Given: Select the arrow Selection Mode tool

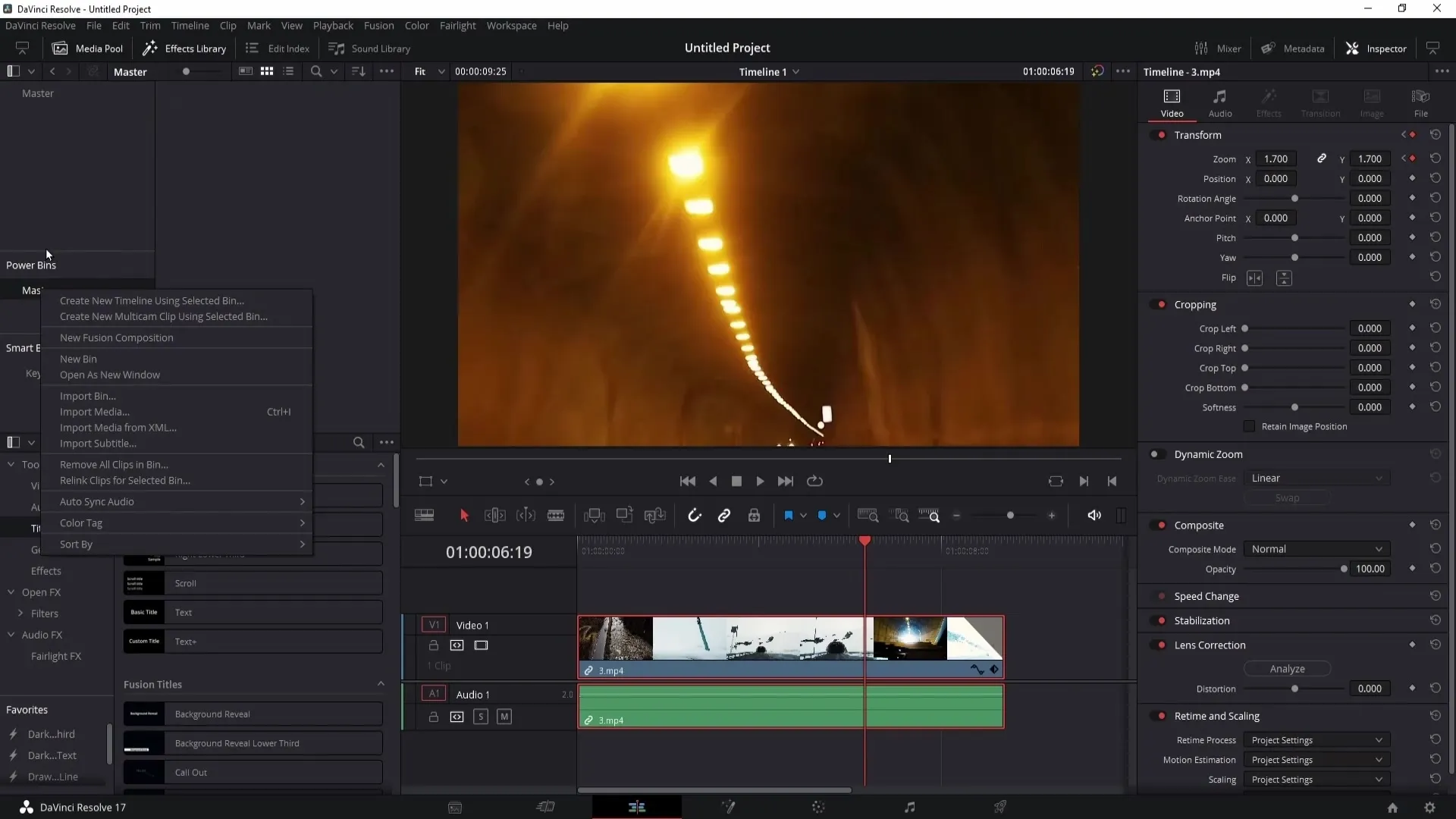Looking at the screenshot, I should [464, 516].
